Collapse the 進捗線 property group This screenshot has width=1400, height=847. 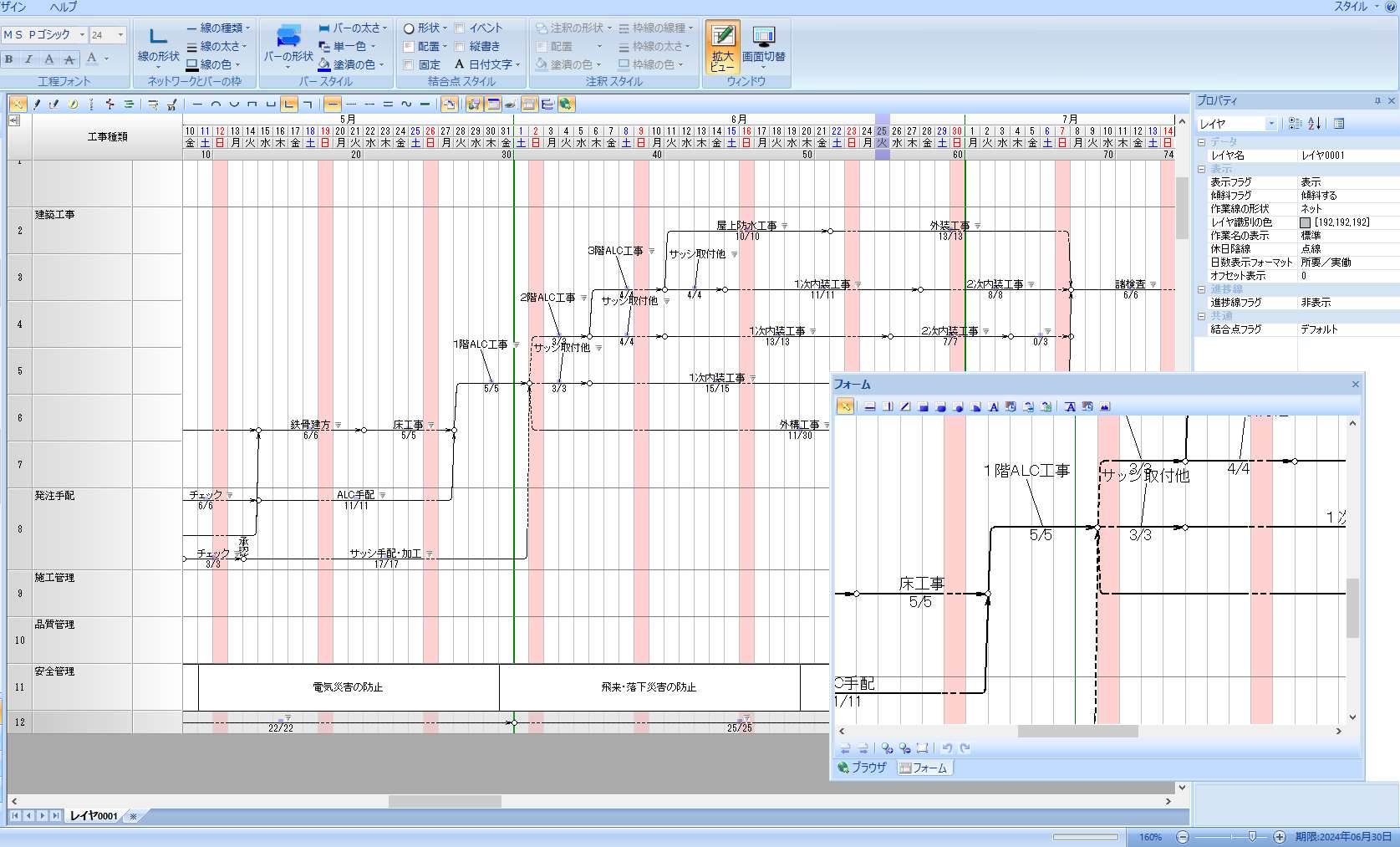coord(1201,289)
